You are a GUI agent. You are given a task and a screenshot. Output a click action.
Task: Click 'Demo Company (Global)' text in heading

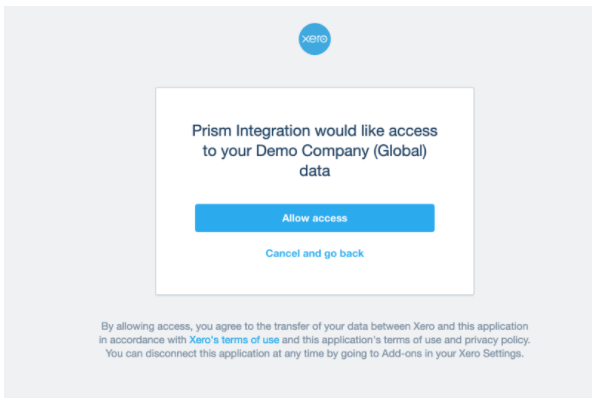pyautogui.click(x=341, y=151)
